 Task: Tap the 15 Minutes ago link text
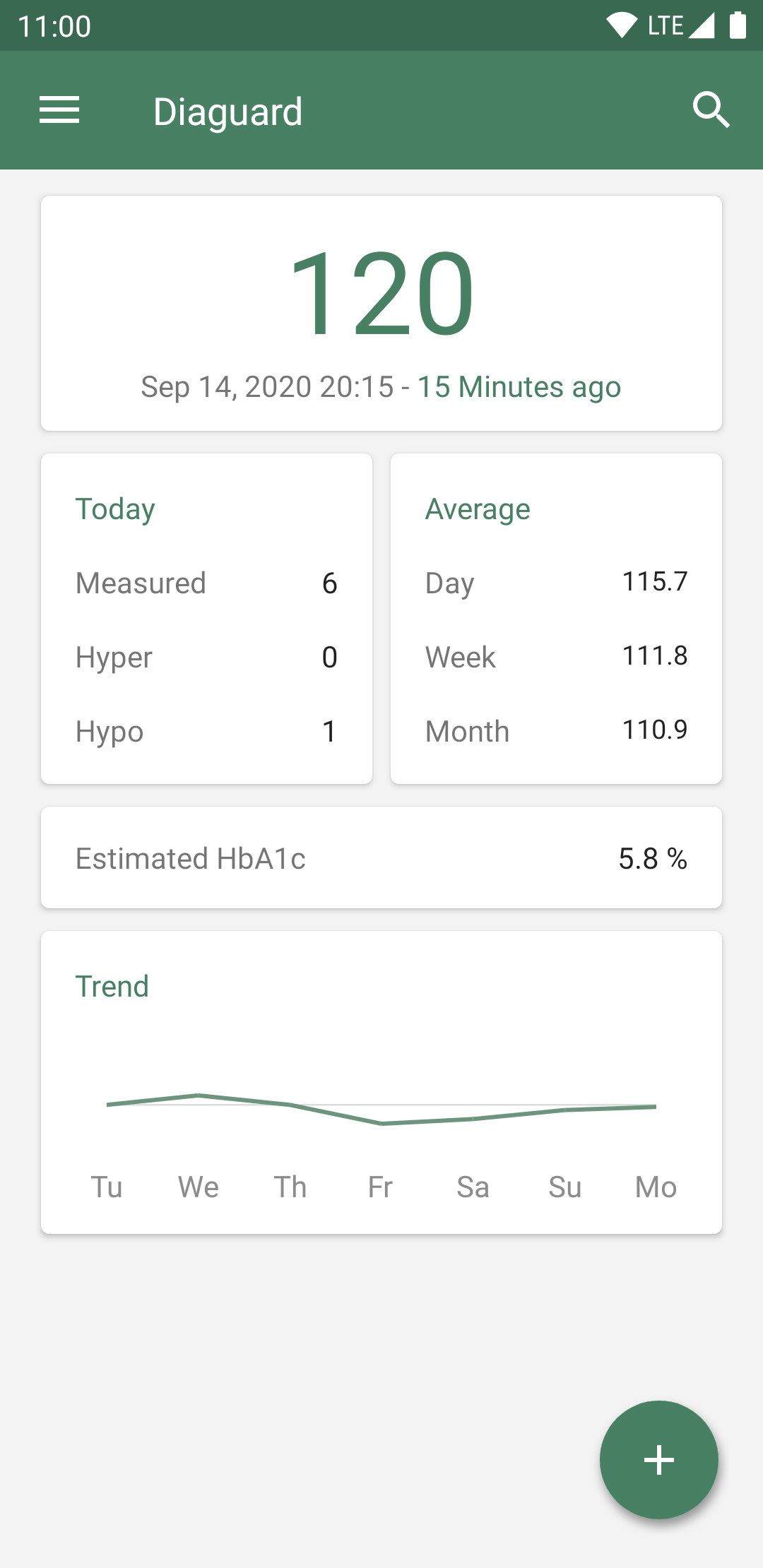[519, 387]
